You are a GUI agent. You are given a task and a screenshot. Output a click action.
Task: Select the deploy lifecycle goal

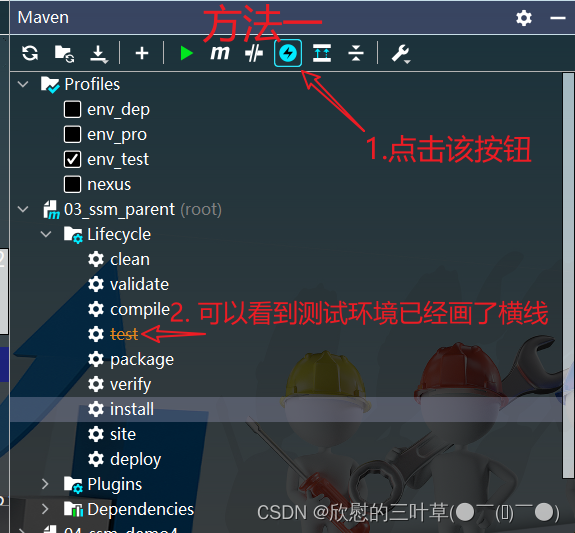click(x=135, y=460)
